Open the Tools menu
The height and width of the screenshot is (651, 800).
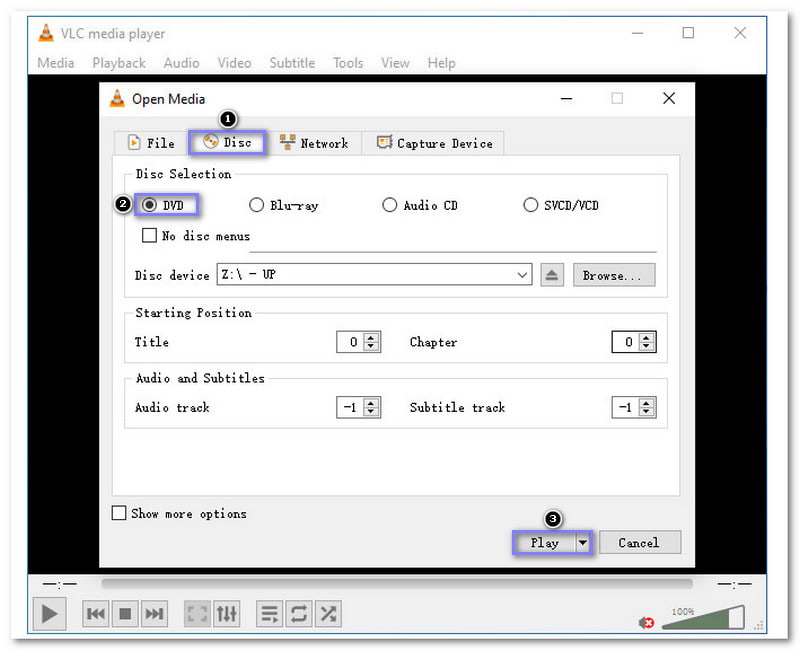click(x=348, y=63)
